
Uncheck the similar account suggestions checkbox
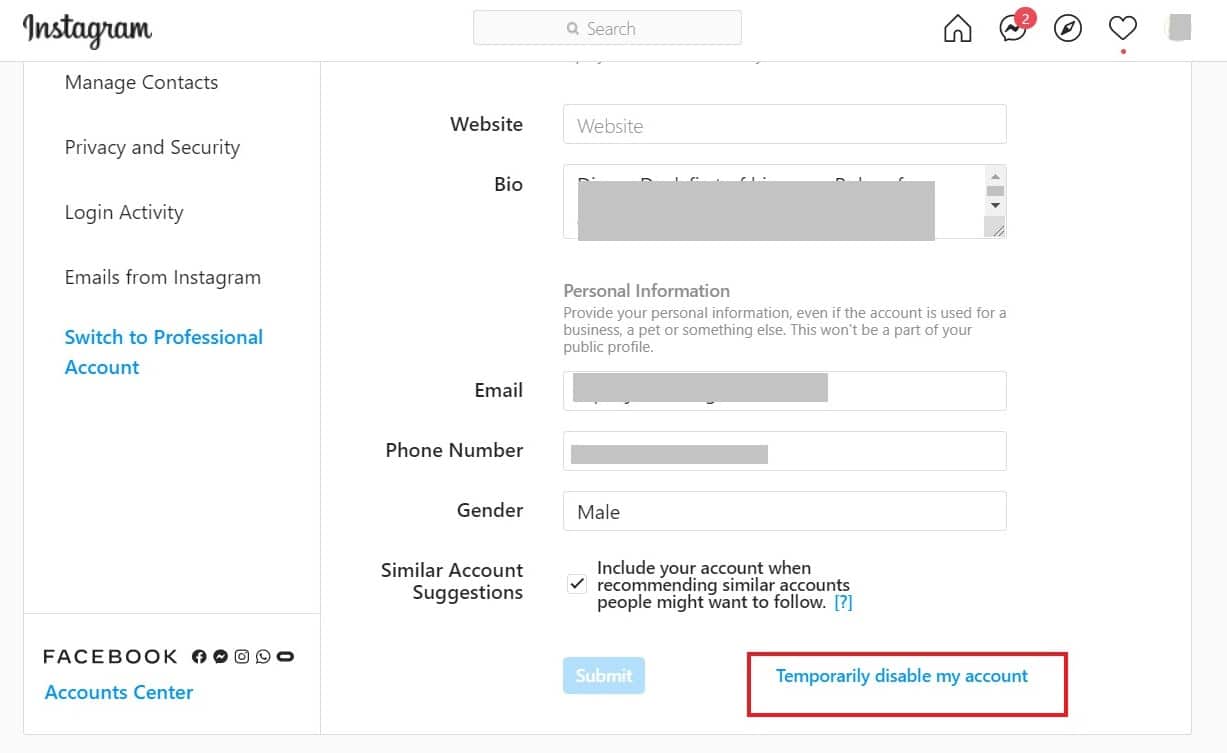coord(577,583)
